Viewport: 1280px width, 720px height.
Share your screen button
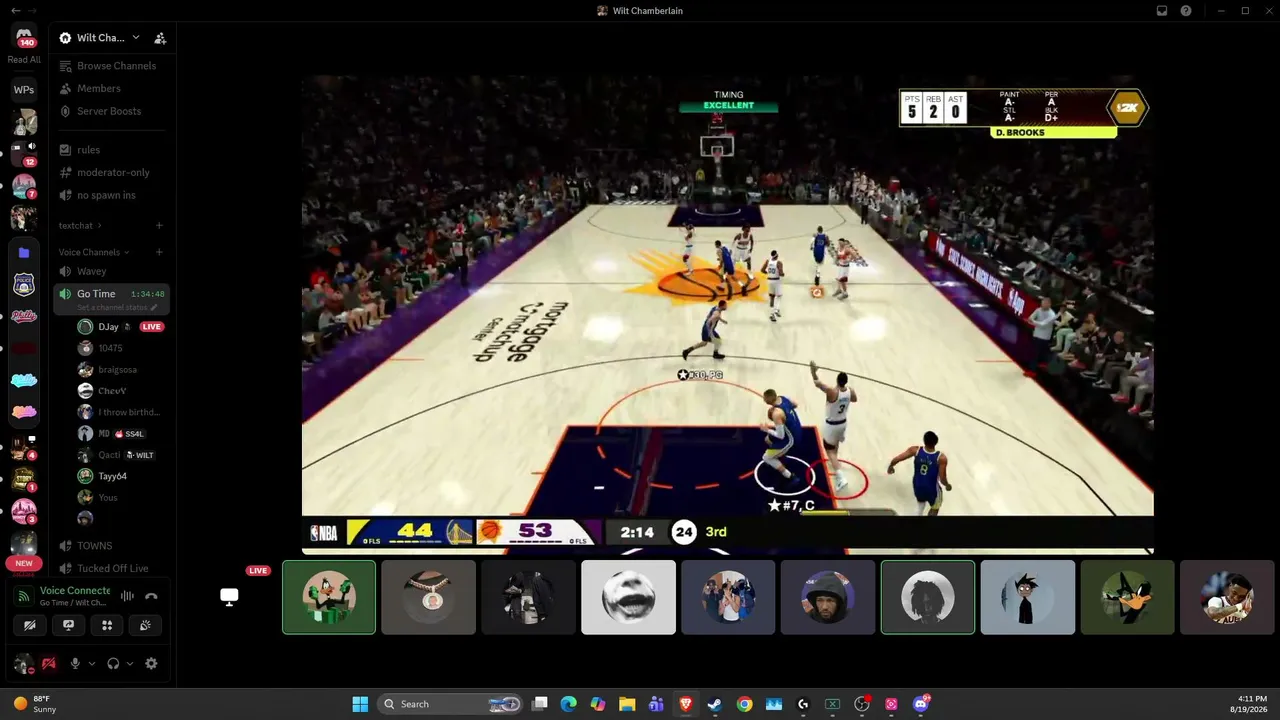[69, 625]
